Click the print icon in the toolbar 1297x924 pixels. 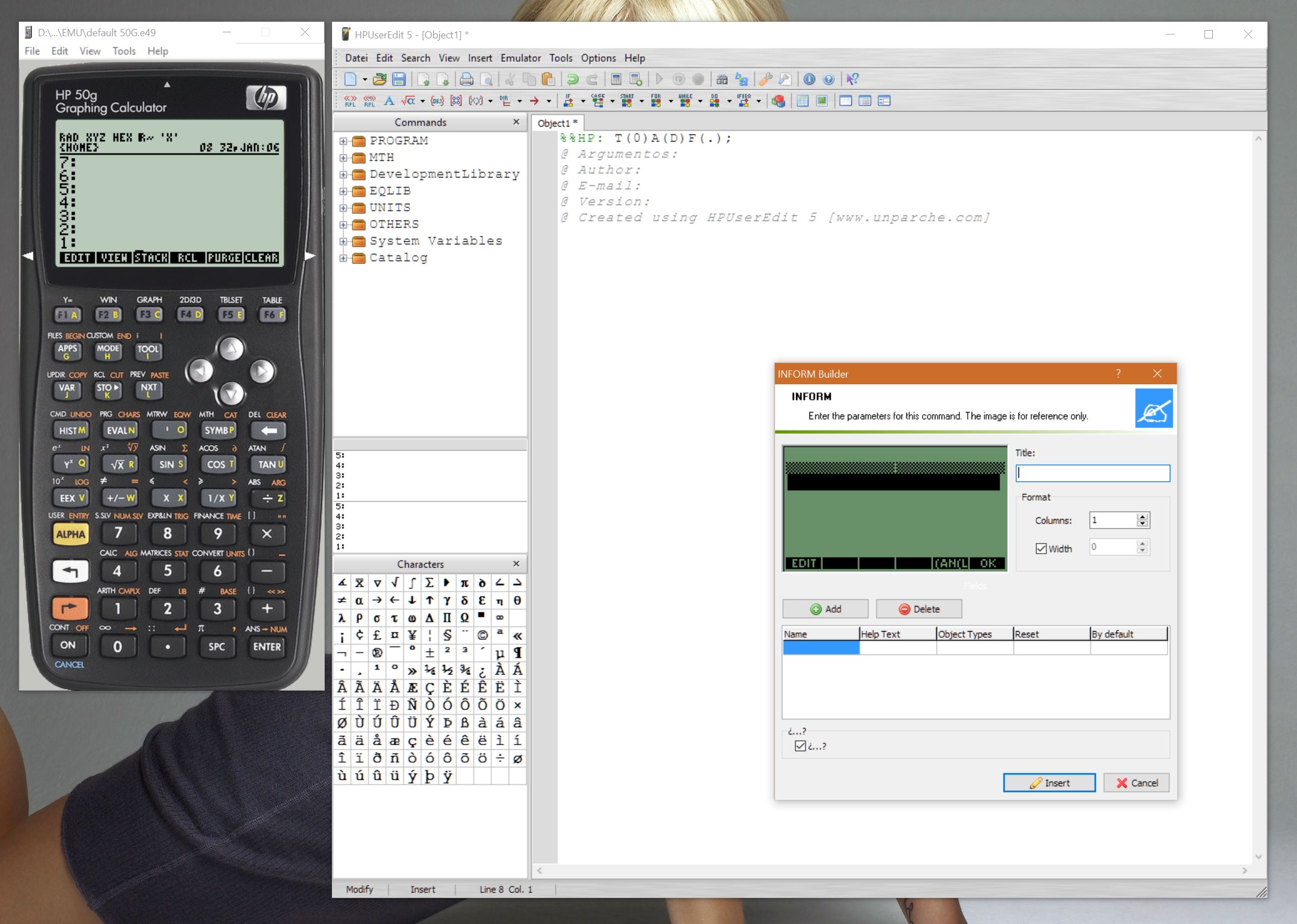[x=467, y=79]
